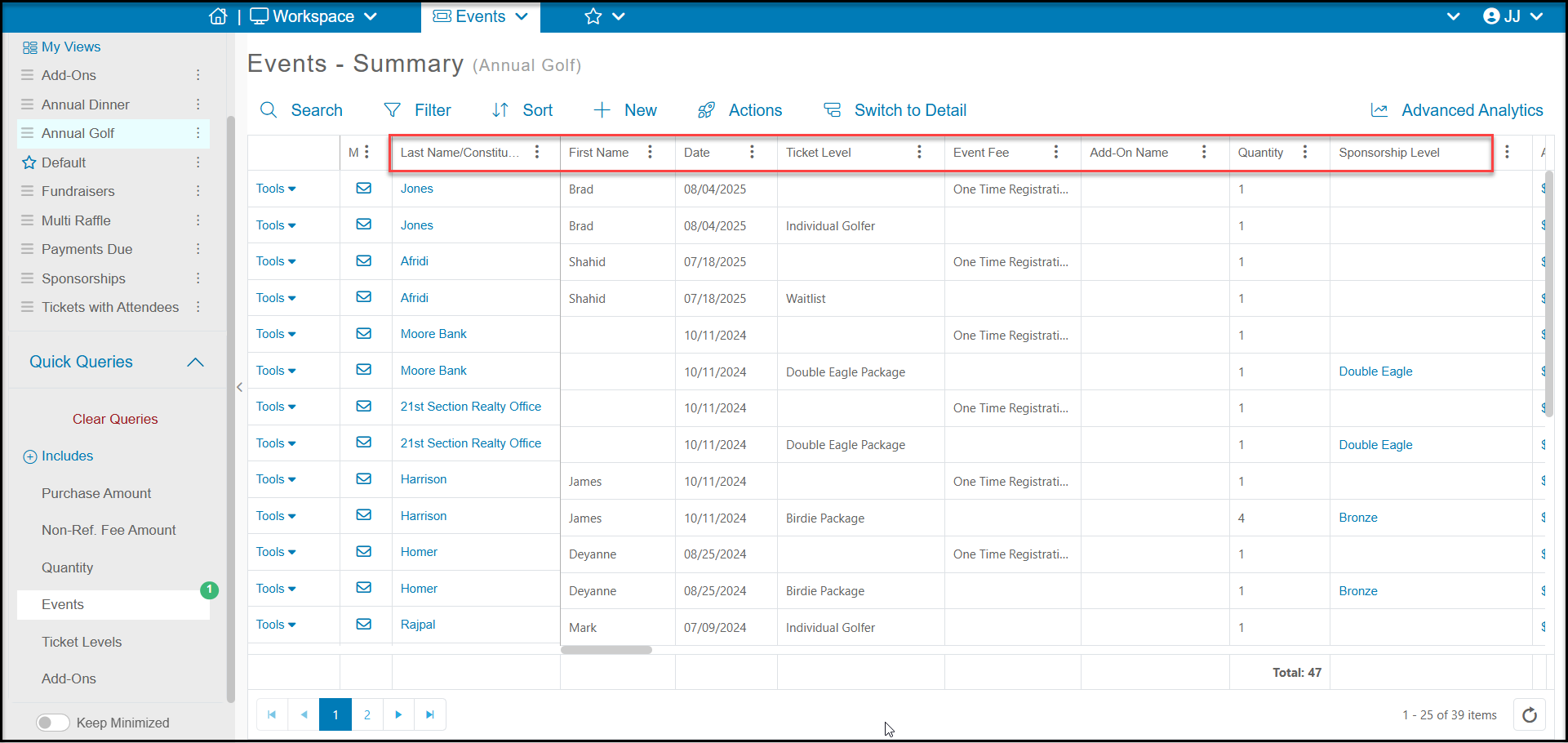Click the left sidebar scrollbar
The image size is (1568, 743).
pyautogui.click(x=231, y=408)
